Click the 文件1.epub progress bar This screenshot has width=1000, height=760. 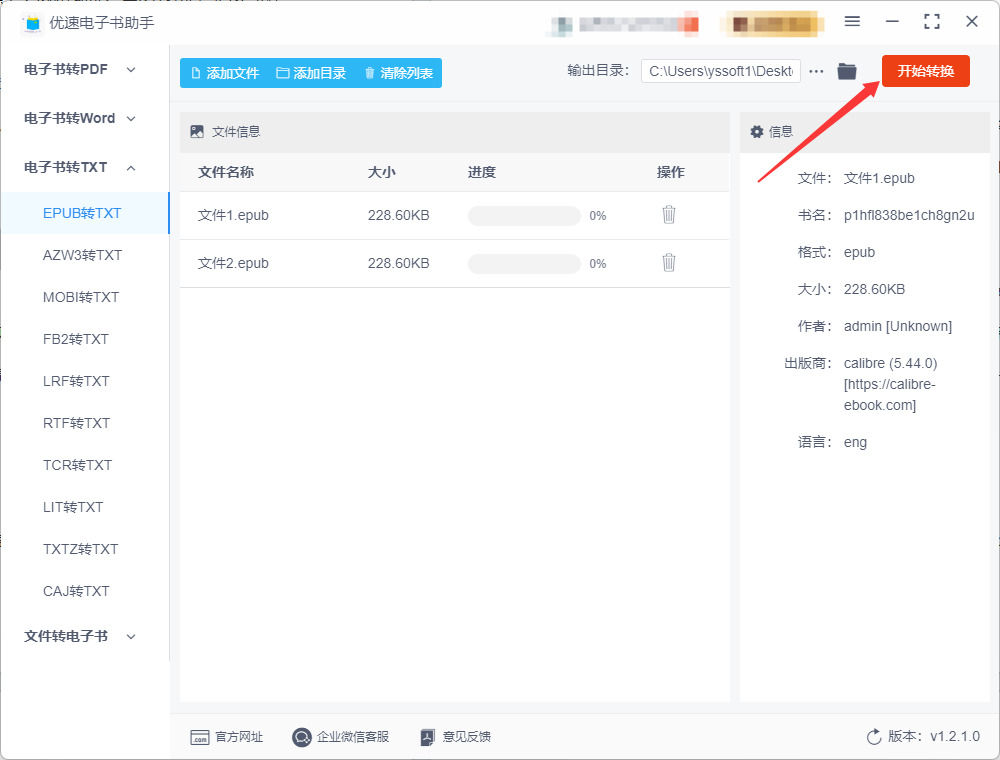524,216
